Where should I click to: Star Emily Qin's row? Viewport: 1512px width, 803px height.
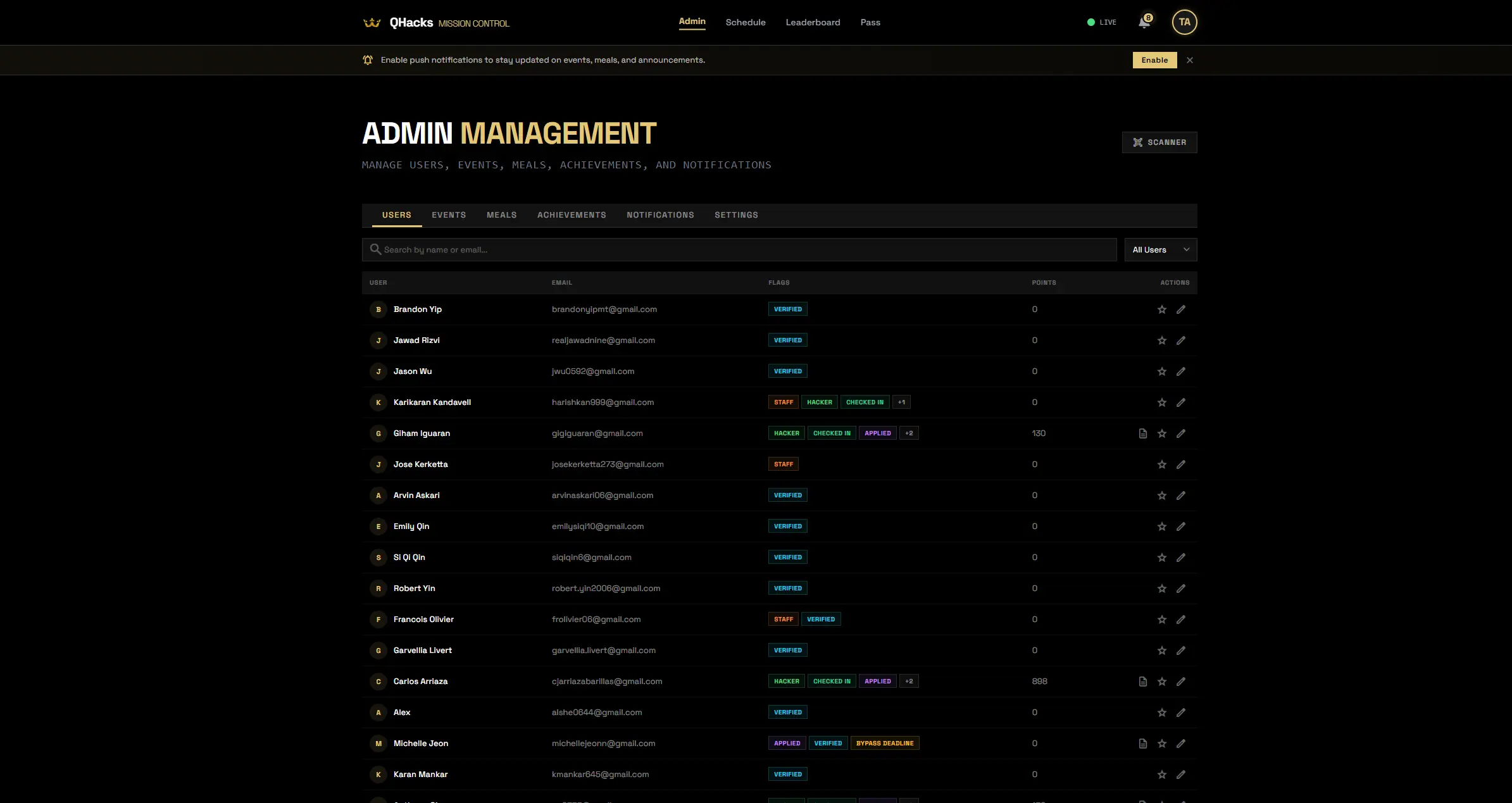pyautogui.click(x=1161, y=526)
